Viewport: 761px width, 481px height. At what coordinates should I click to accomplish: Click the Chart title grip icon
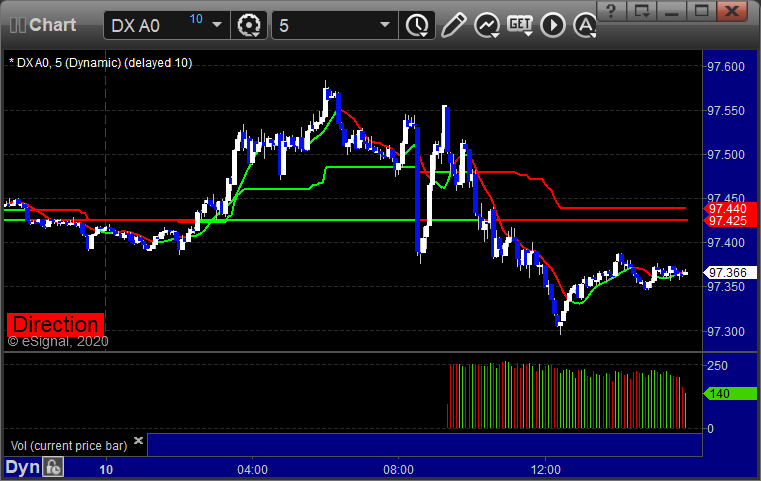point(17,25)
